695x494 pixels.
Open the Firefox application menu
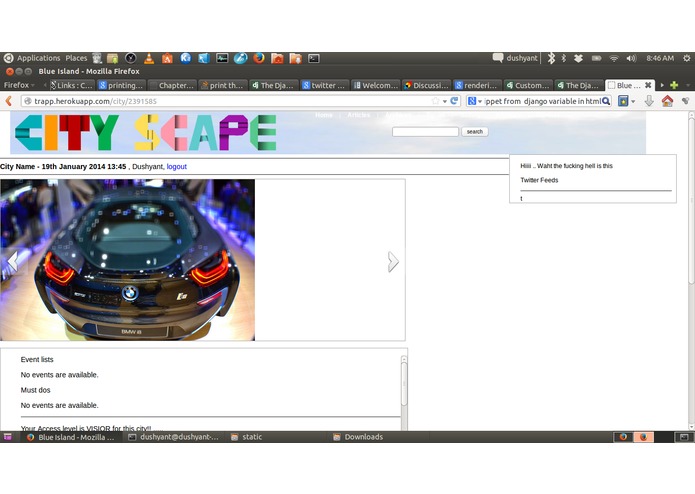pyautogui.click(x=19, y=85)
